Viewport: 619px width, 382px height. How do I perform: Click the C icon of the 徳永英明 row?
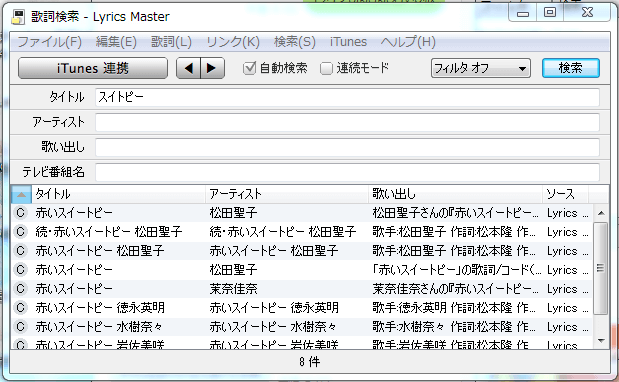click(x=20, y=308)
